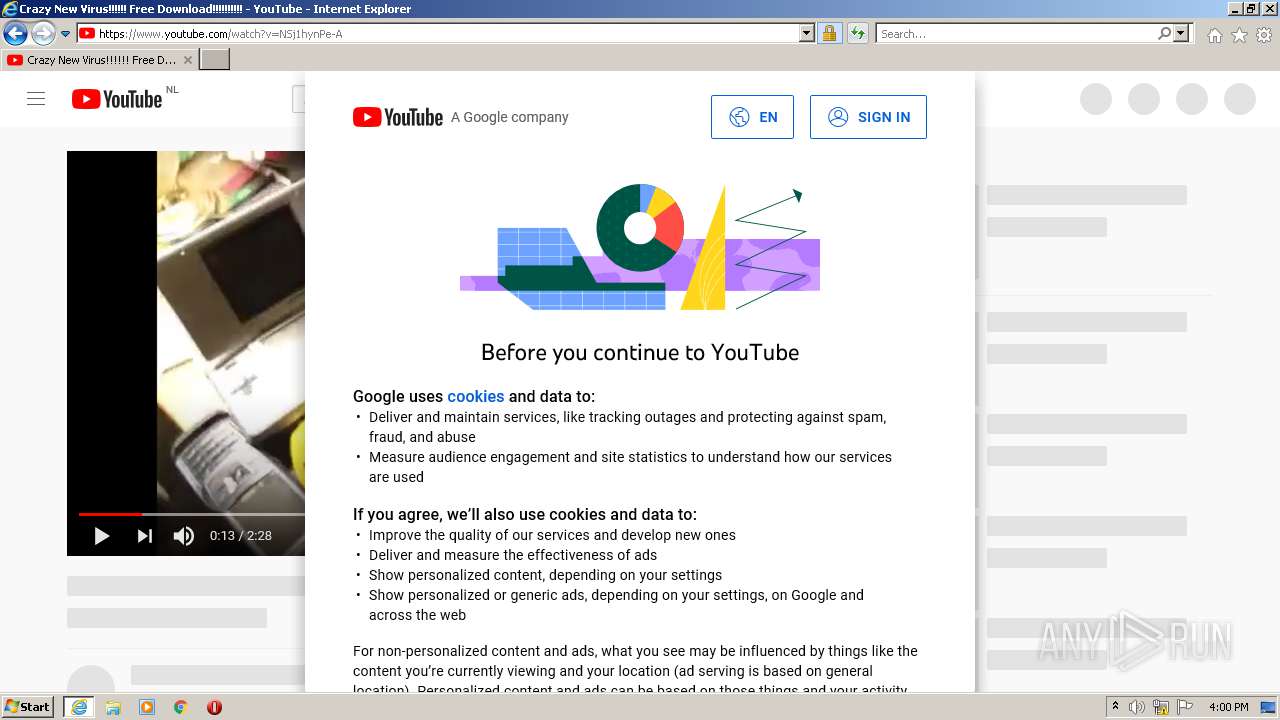The image size is (1280, 720).
Task: Click the Home icon in IE
Action: point(1214,35)
